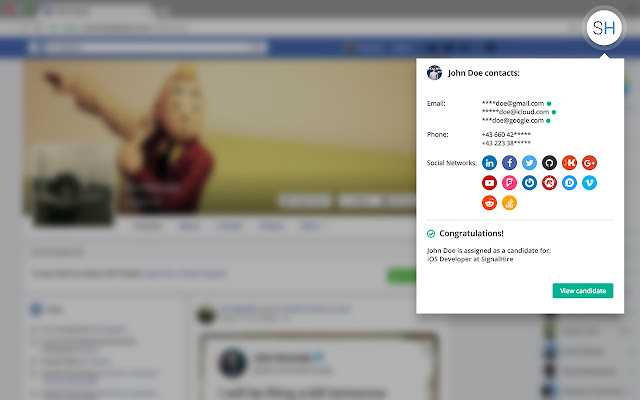The height and width of the screenshot is (400, 640).
Task: Click John Doe's avatar in popup
Action: 434,73
